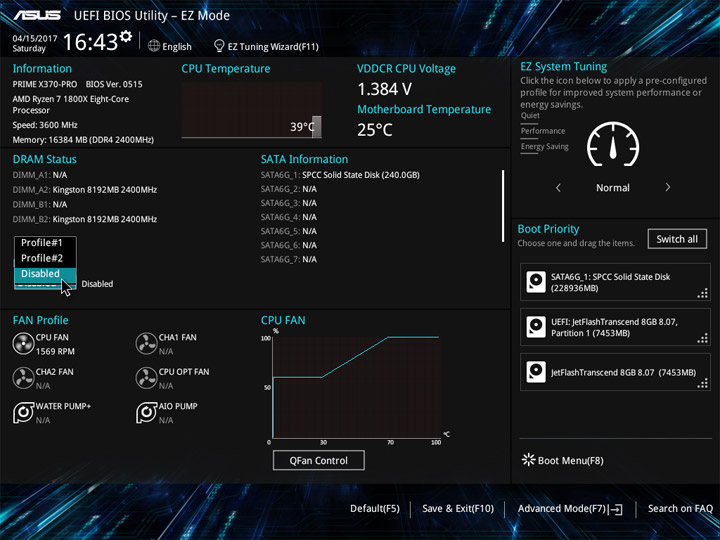
Task: Click the Speed: 3600 MHz line
Action: click(x=45, y=125)
